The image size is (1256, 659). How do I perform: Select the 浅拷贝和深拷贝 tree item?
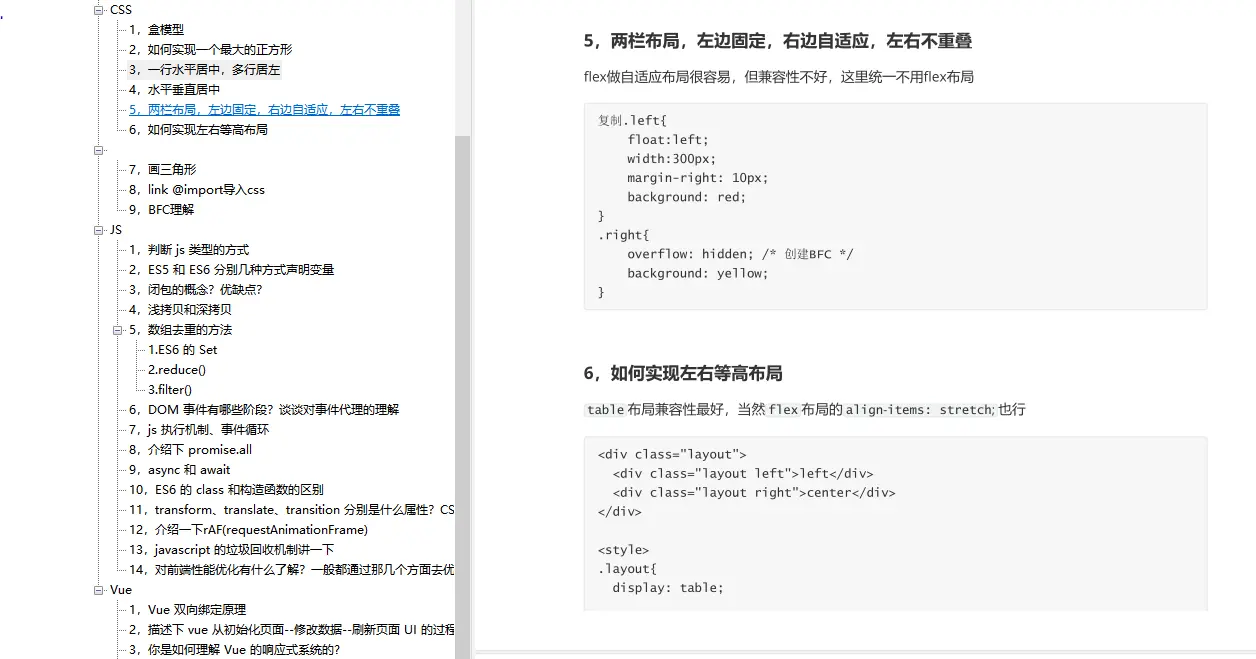(186, 309)
